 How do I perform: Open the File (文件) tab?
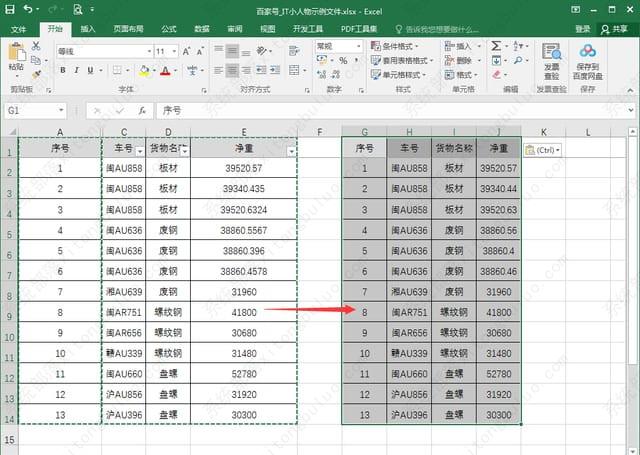[x=18, y=29]
